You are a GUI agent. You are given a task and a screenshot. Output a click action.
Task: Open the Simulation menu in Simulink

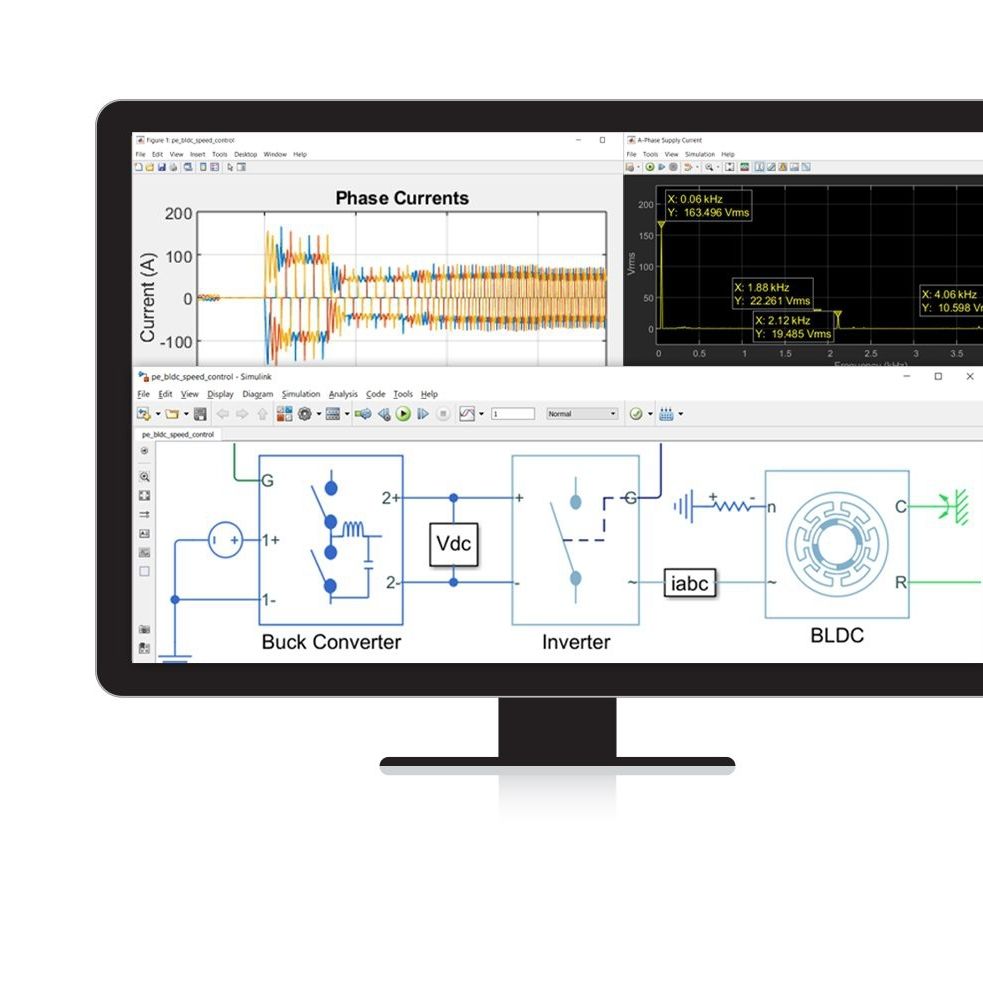point(301,393)
